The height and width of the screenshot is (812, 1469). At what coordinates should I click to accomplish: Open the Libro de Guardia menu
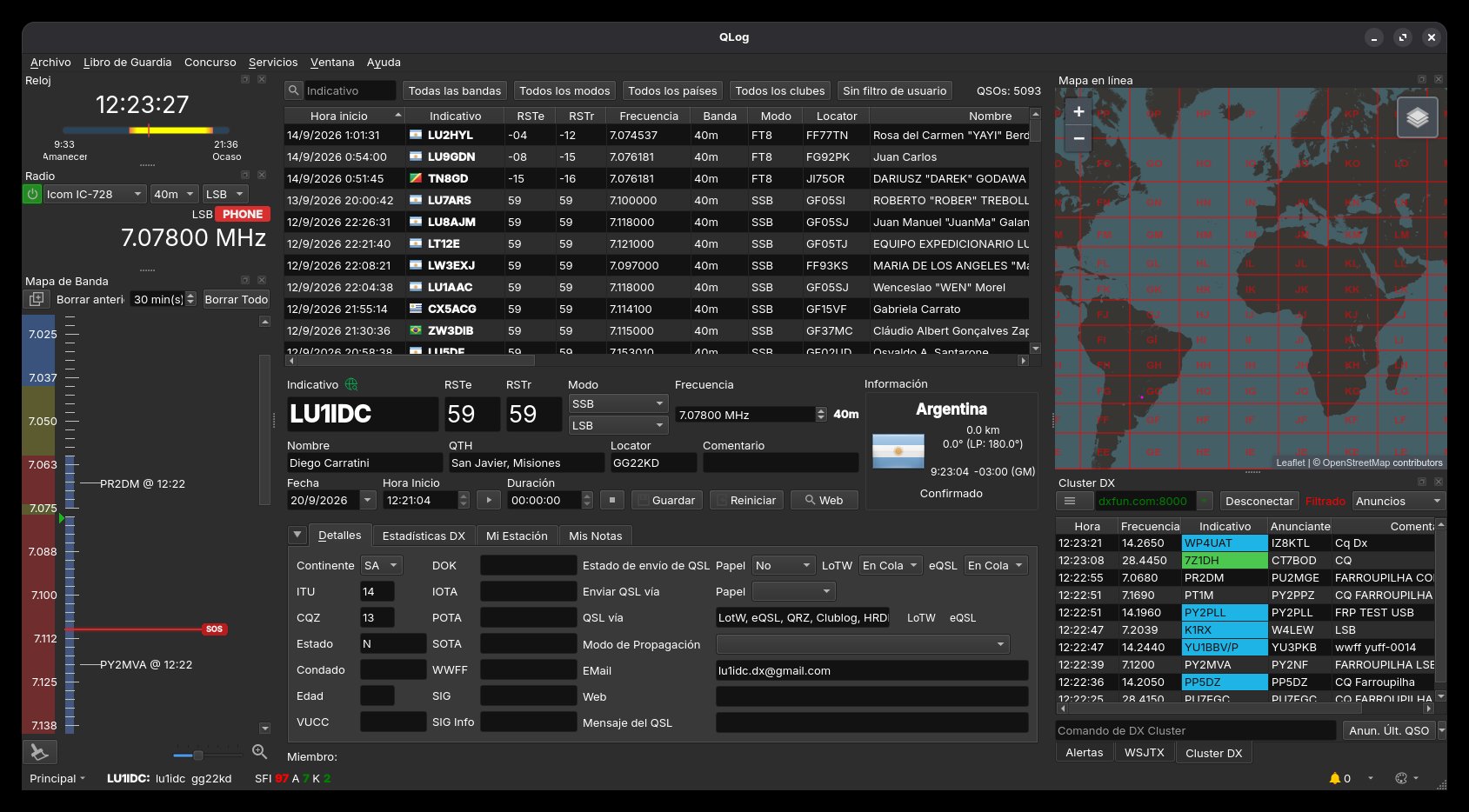coord(128,63)
